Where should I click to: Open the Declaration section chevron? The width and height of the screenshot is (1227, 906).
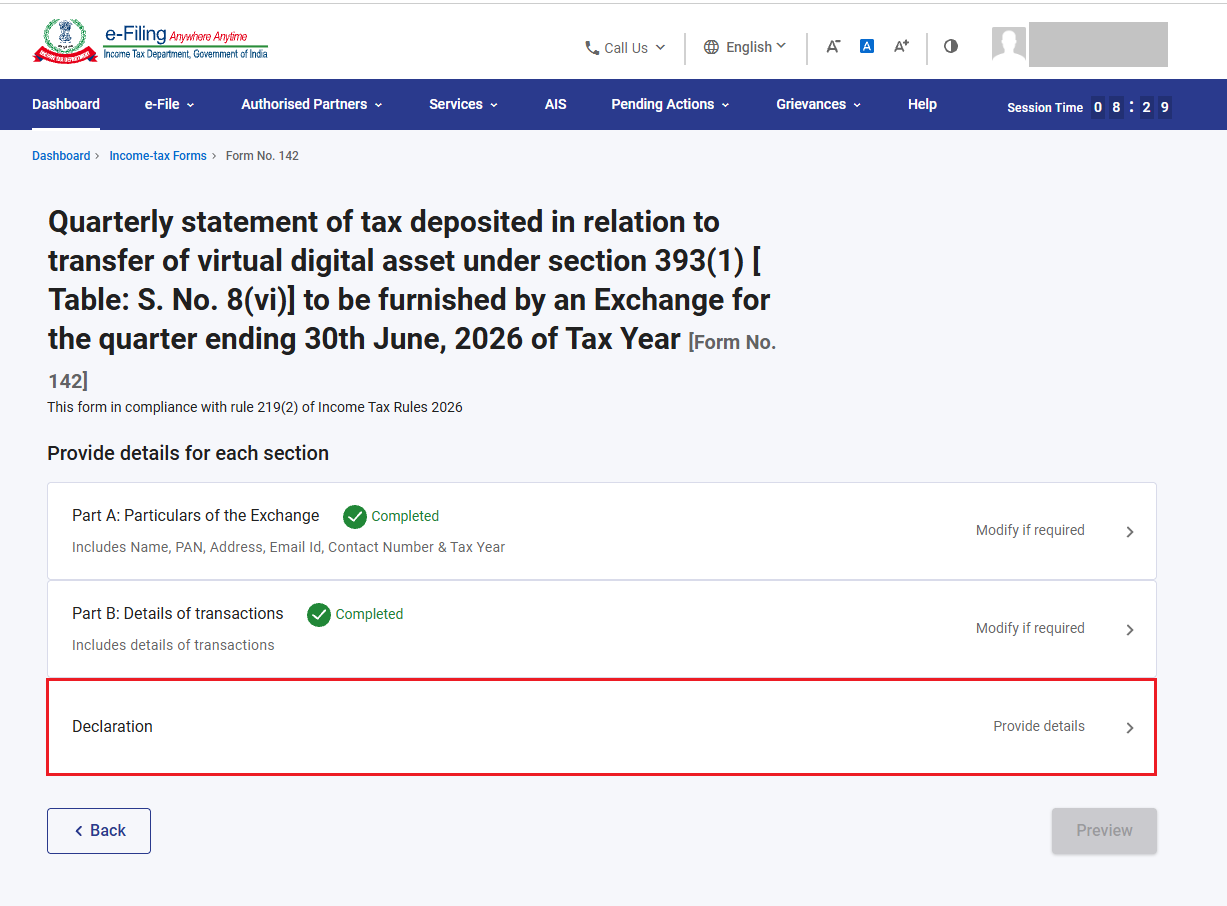pyautogui.click(x=1130, y=728)
